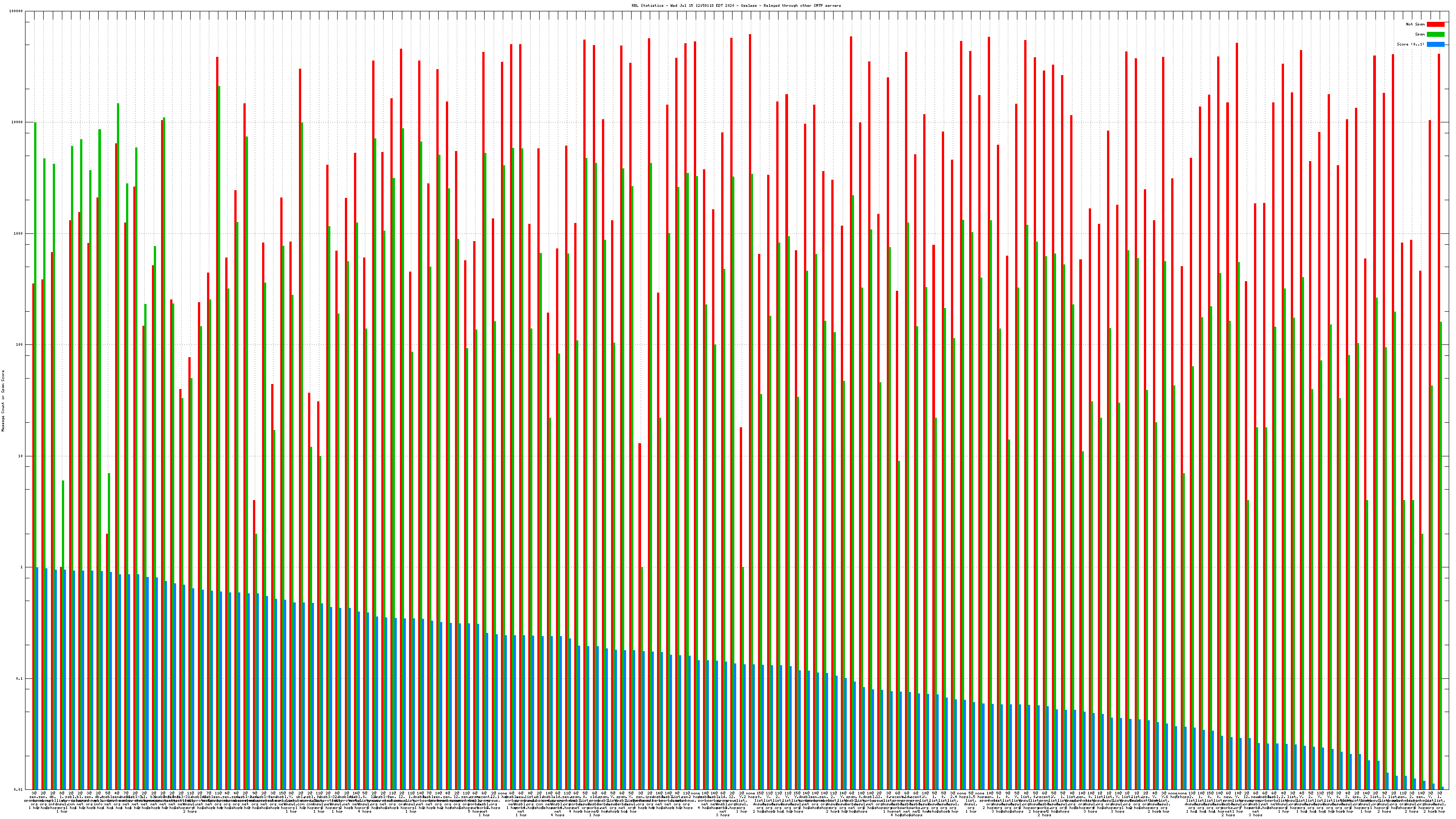Image resolution: width=1456 pixels, height=819 pixels.
Task: Click the RBL Statistics chart title
Action: tap(736, 5)
